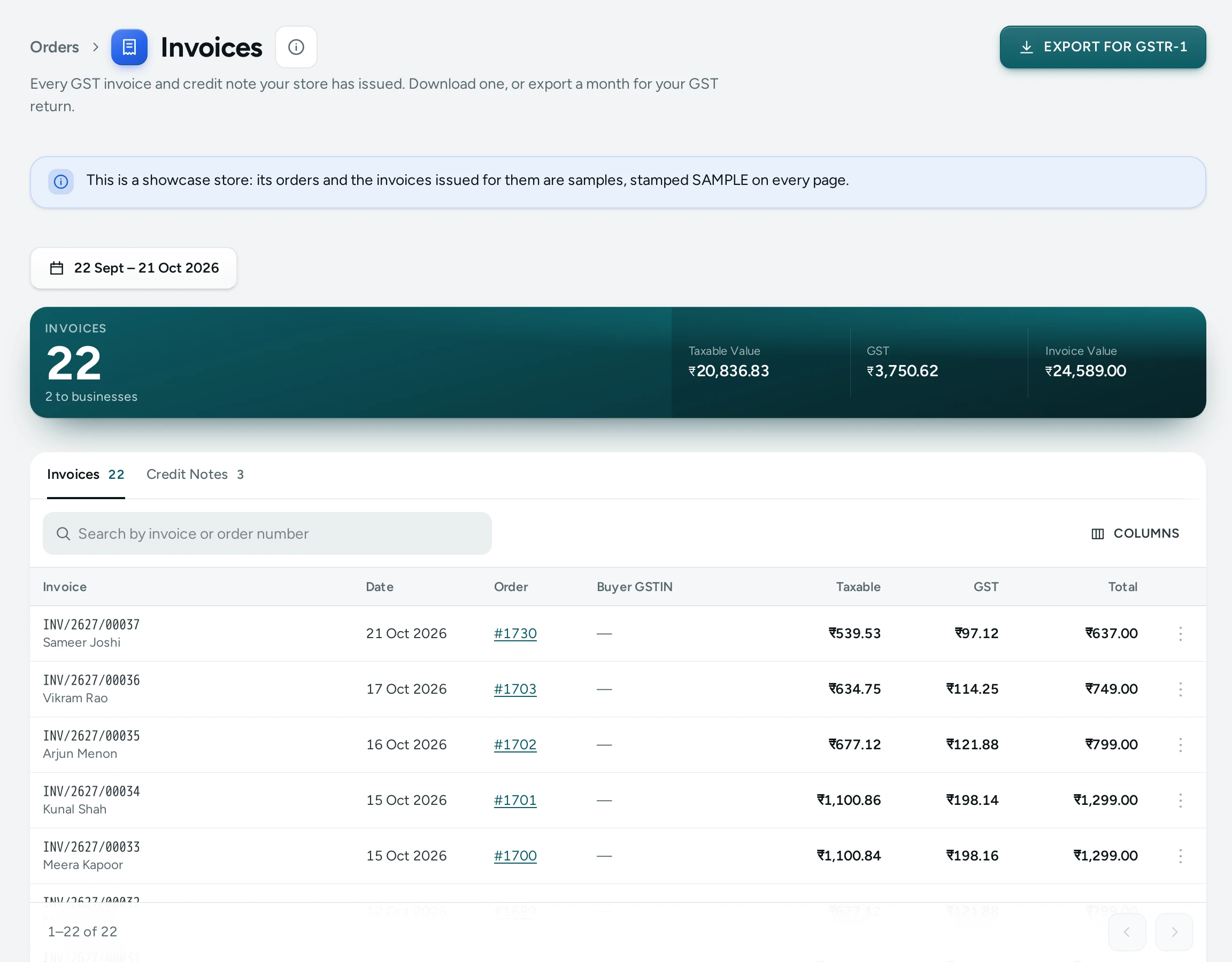
Task: Open order #1701 link
Action: pos(515,800)
